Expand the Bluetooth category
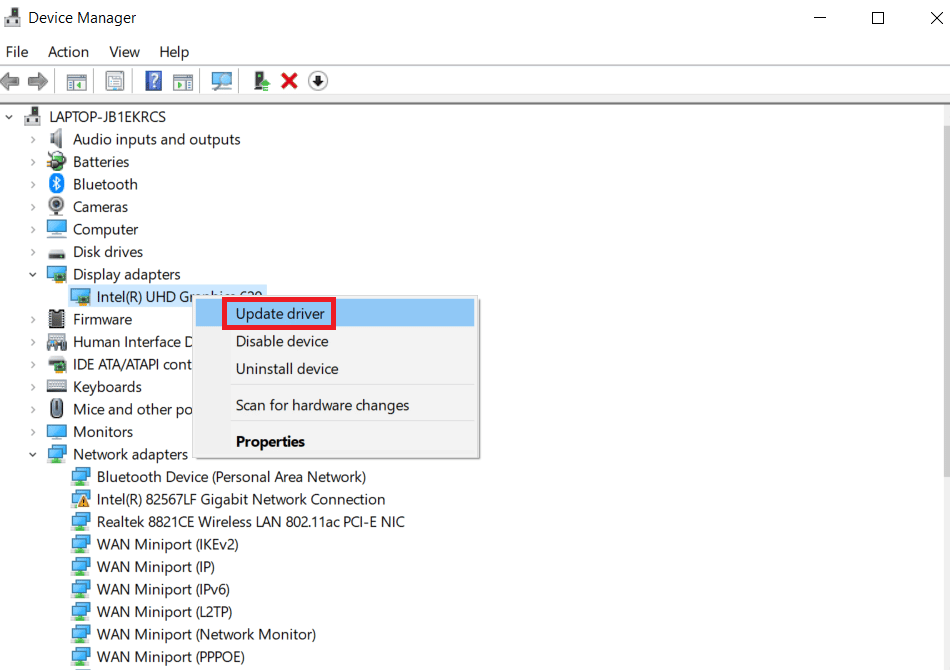 point(31,184)
